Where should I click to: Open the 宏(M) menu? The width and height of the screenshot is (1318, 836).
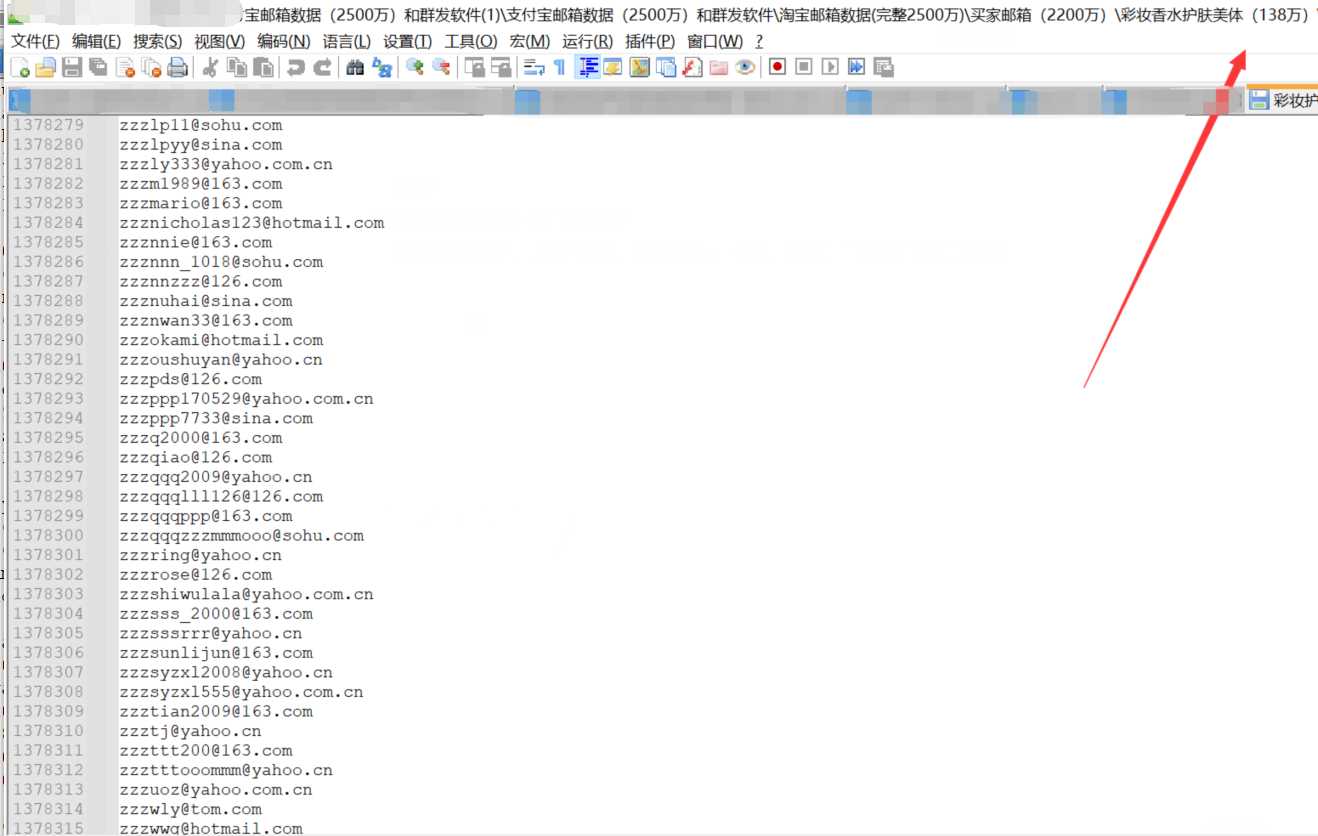(x=530, y=41)
